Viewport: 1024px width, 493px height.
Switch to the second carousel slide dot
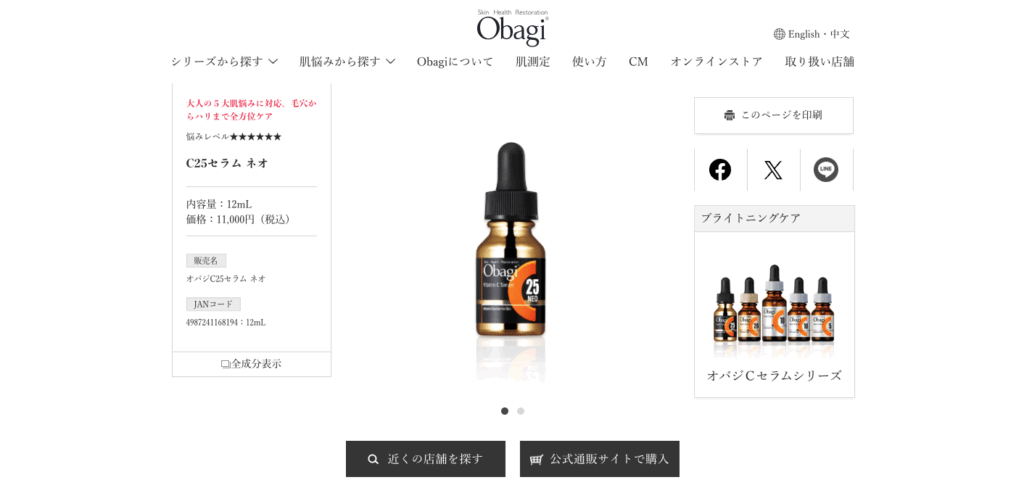pos(520,411)
